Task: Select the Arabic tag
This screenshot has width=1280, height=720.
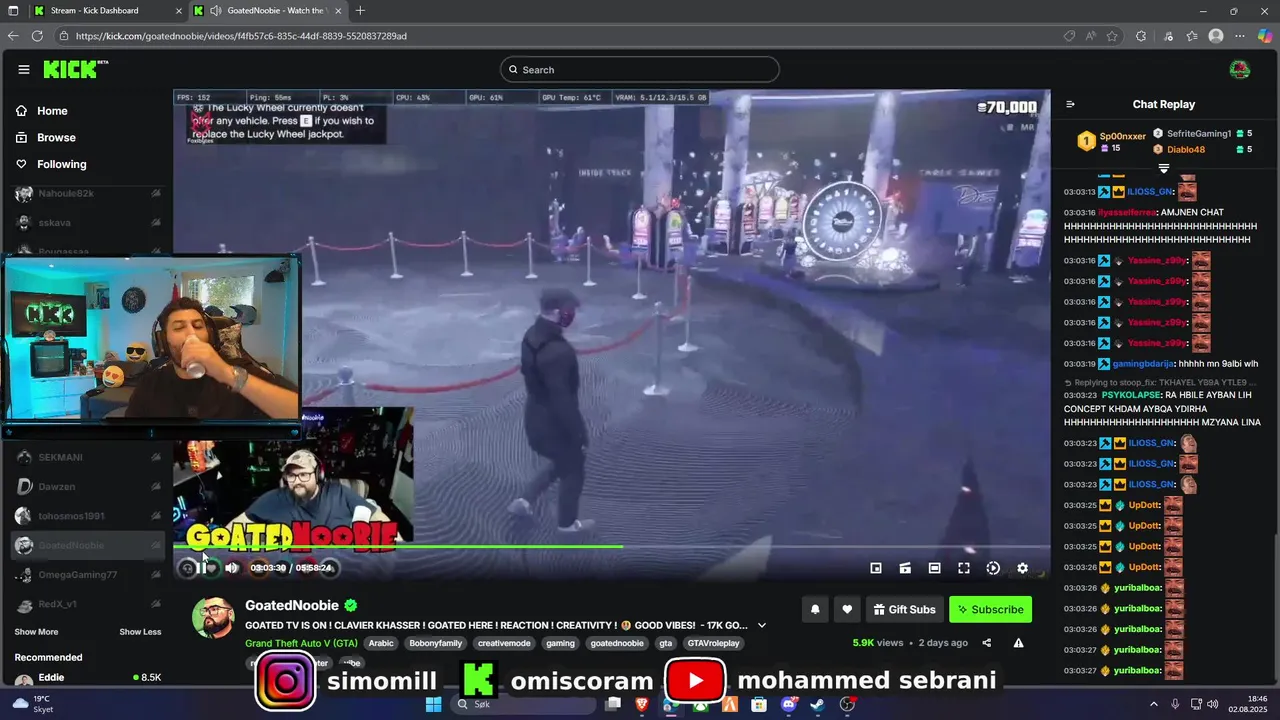Action: [x=381, y=643]
